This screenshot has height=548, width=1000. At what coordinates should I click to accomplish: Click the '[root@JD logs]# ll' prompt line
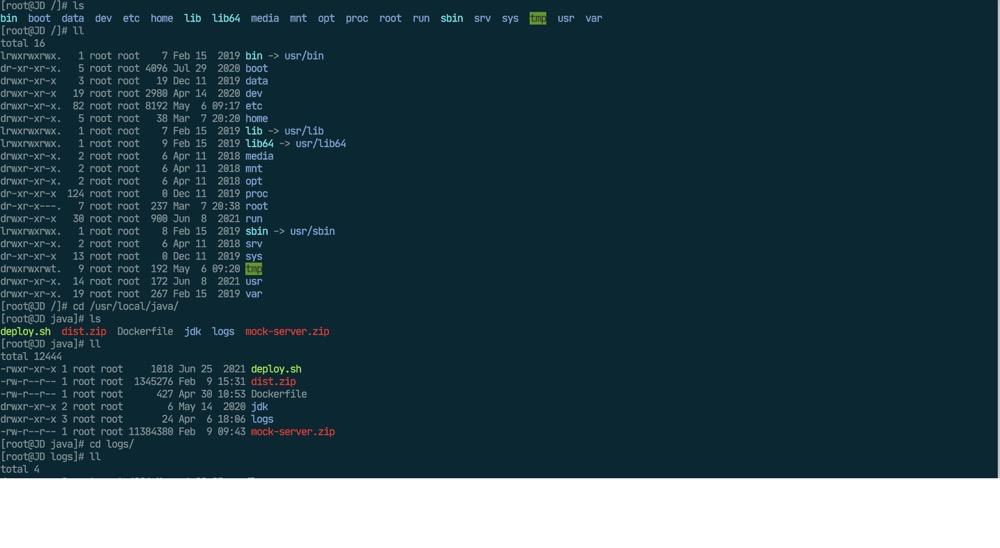pos(50,457)
